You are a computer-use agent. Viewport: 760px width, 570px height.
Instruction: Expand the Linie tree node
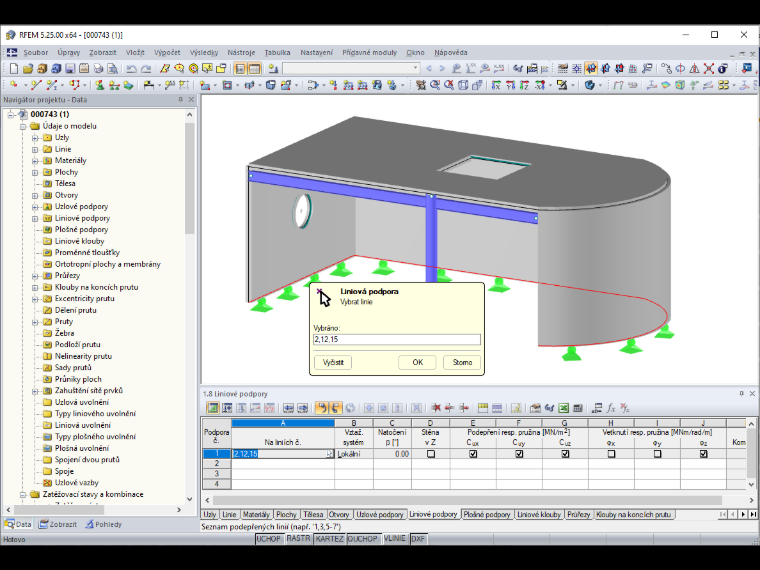[x=35, y=149]
